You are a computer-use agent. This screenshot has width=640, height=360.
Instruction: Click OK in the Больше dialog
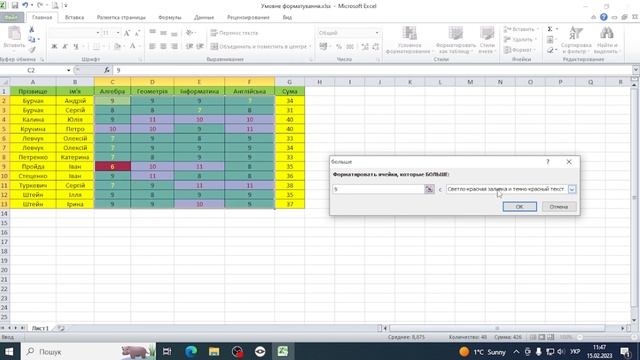click(x=519, y=207)
